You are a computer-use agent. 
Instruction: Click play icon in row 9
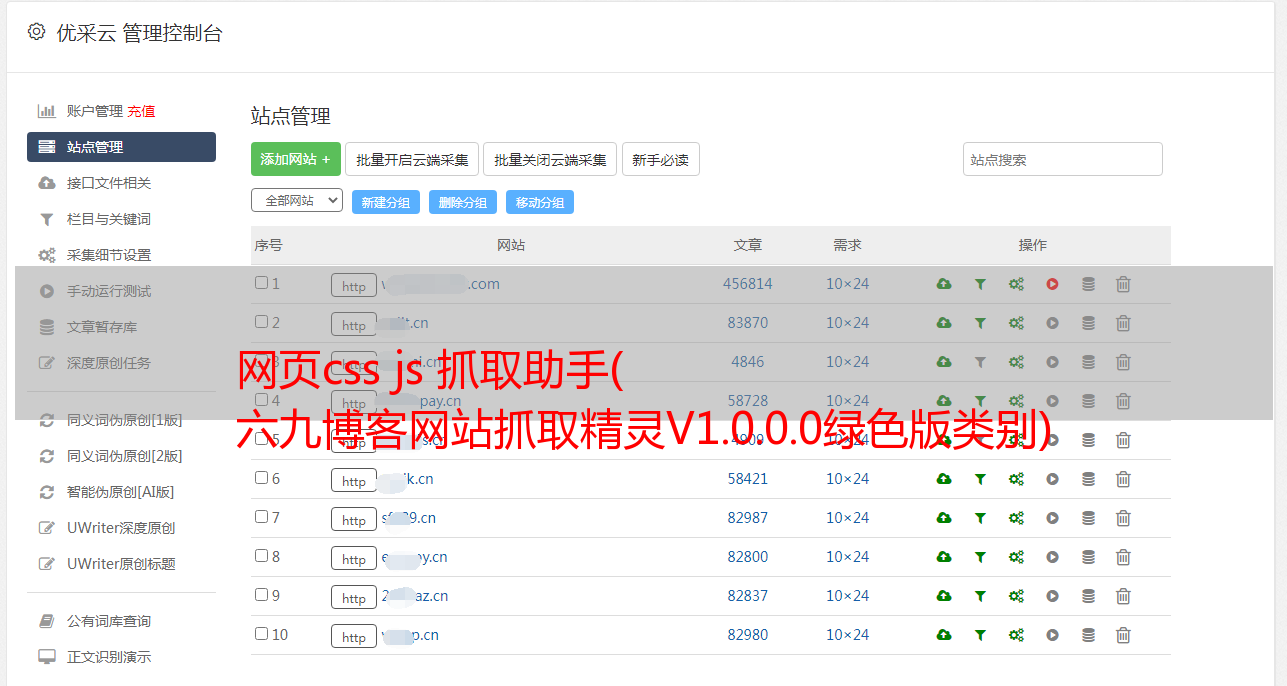coord(1052,596)
